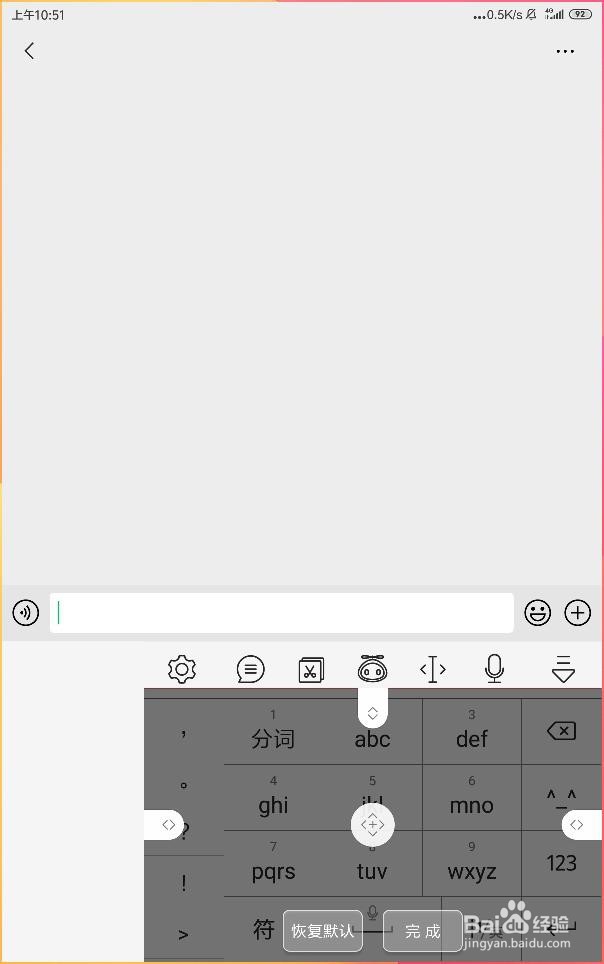The width and height of the screenshot is (604, 964).
Task: Tap the 完成 done button
Action: [423, 931]
